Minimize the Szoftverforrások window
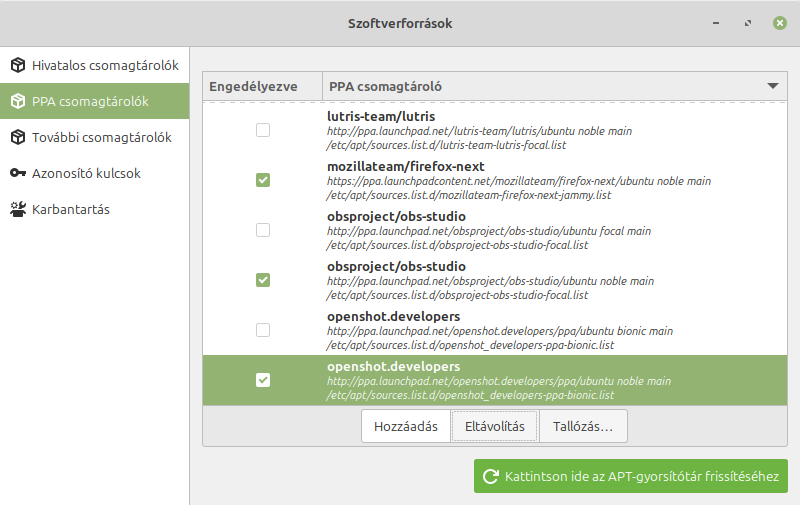 (716, 23)
